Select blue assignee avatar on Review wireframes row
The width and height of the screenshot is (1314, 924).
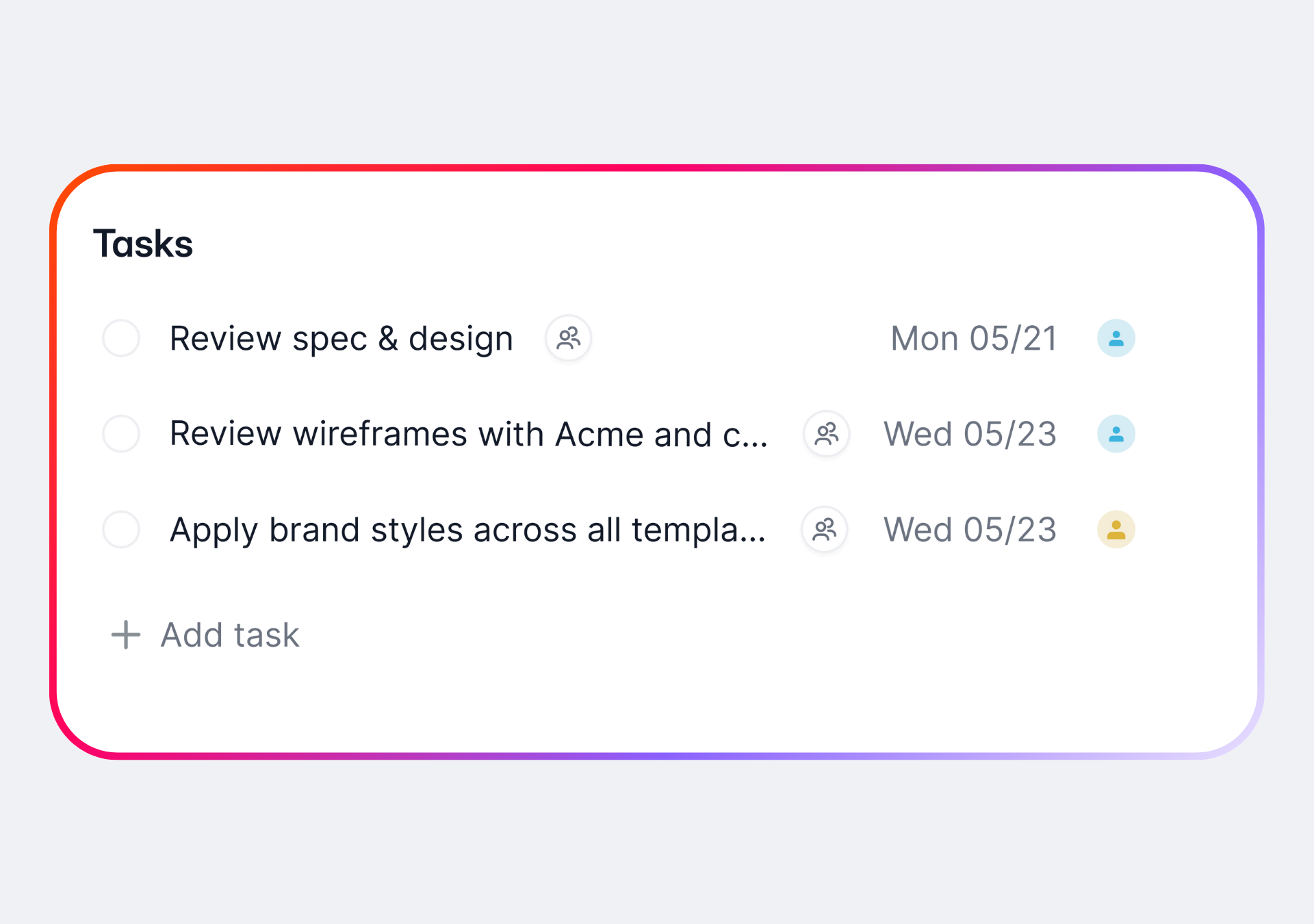[x=1116, y=434]
